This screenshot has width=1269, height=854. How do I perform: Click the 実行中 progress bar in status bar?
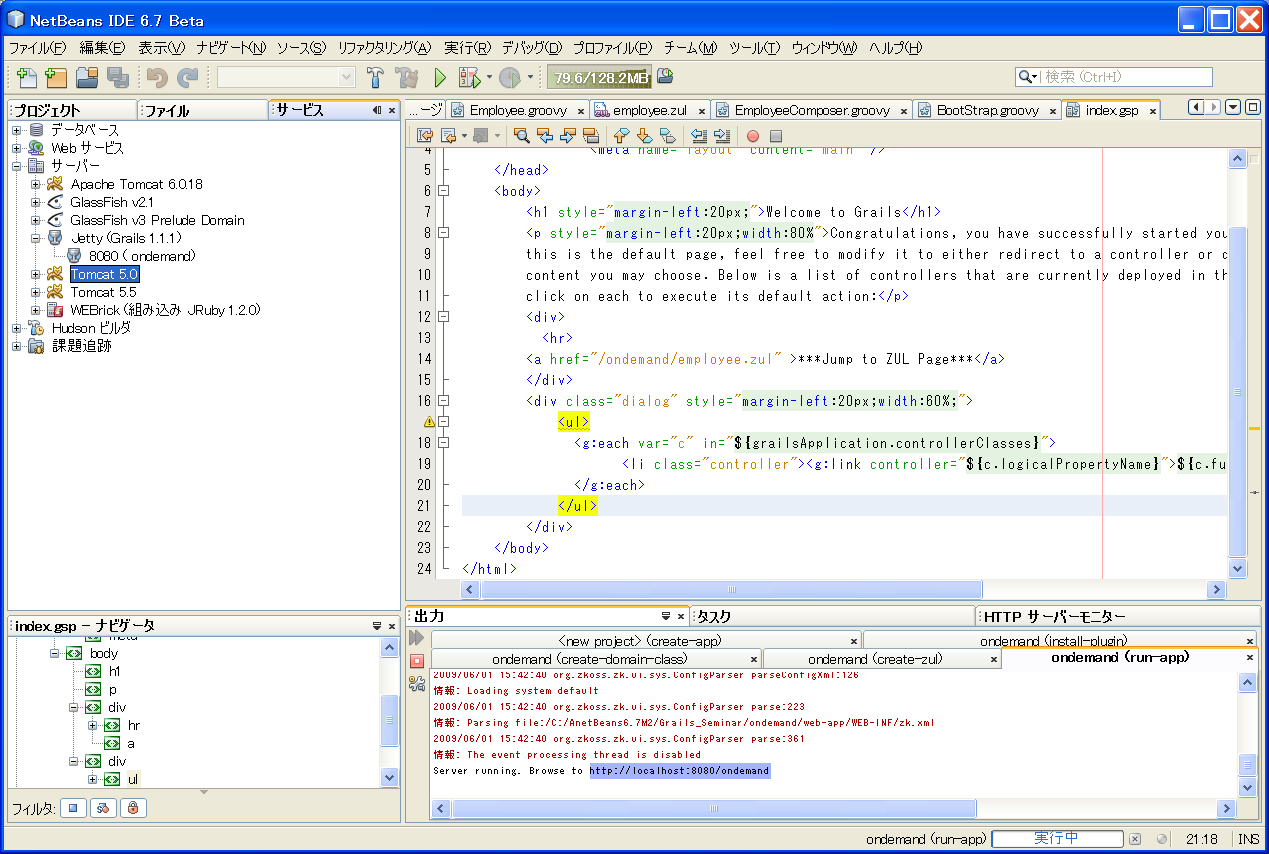(1057, 839)
